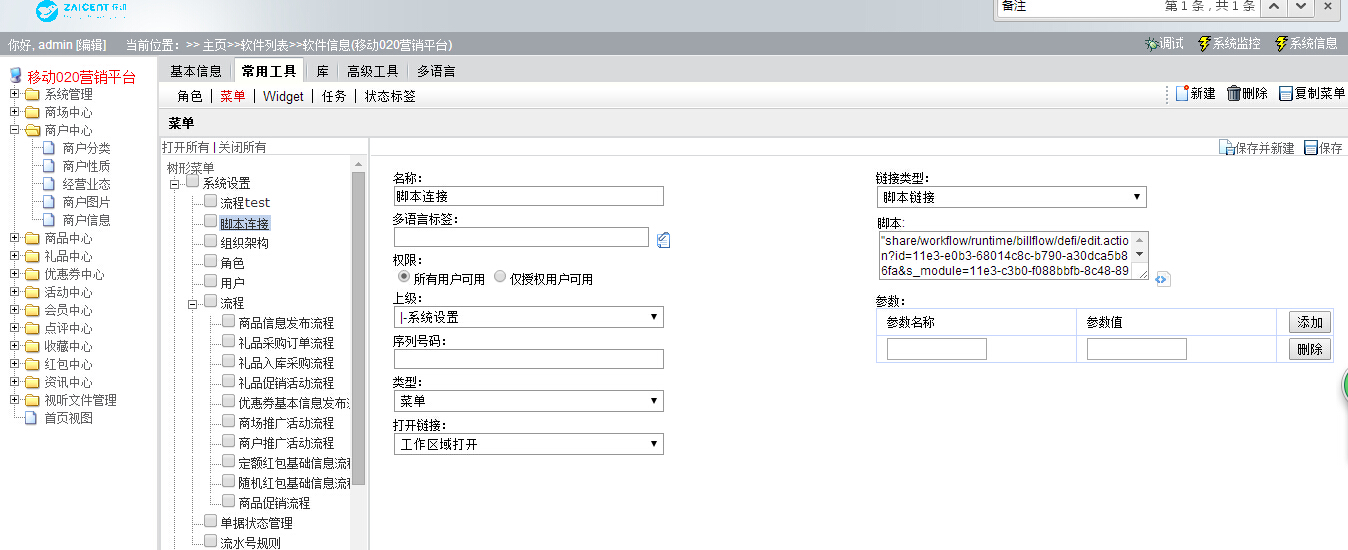Screen dimensions: 1348x550
Task: Open the 角色 sub-tab
Action: (190, 96)
